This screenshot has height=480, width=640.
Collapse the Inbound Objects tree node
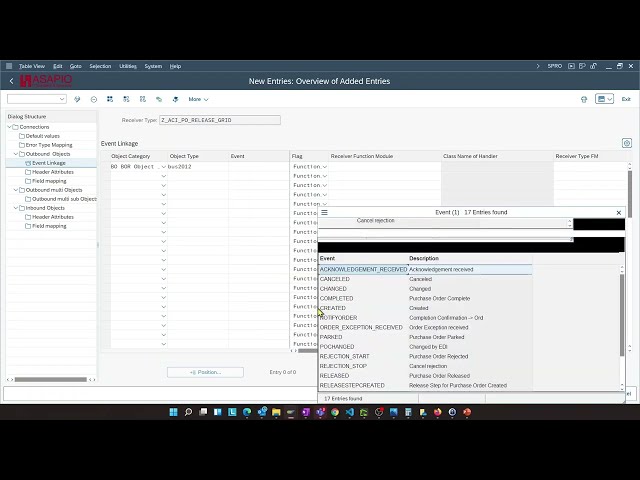click(16, 208)
